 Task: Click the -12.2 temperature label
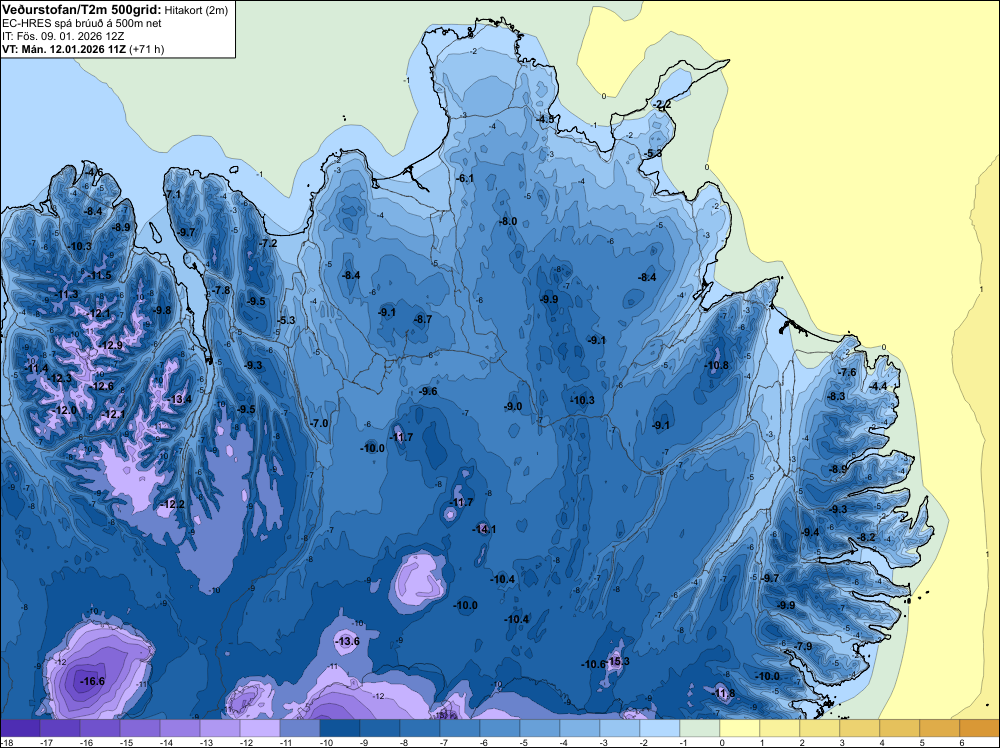(x=173, y=504)
